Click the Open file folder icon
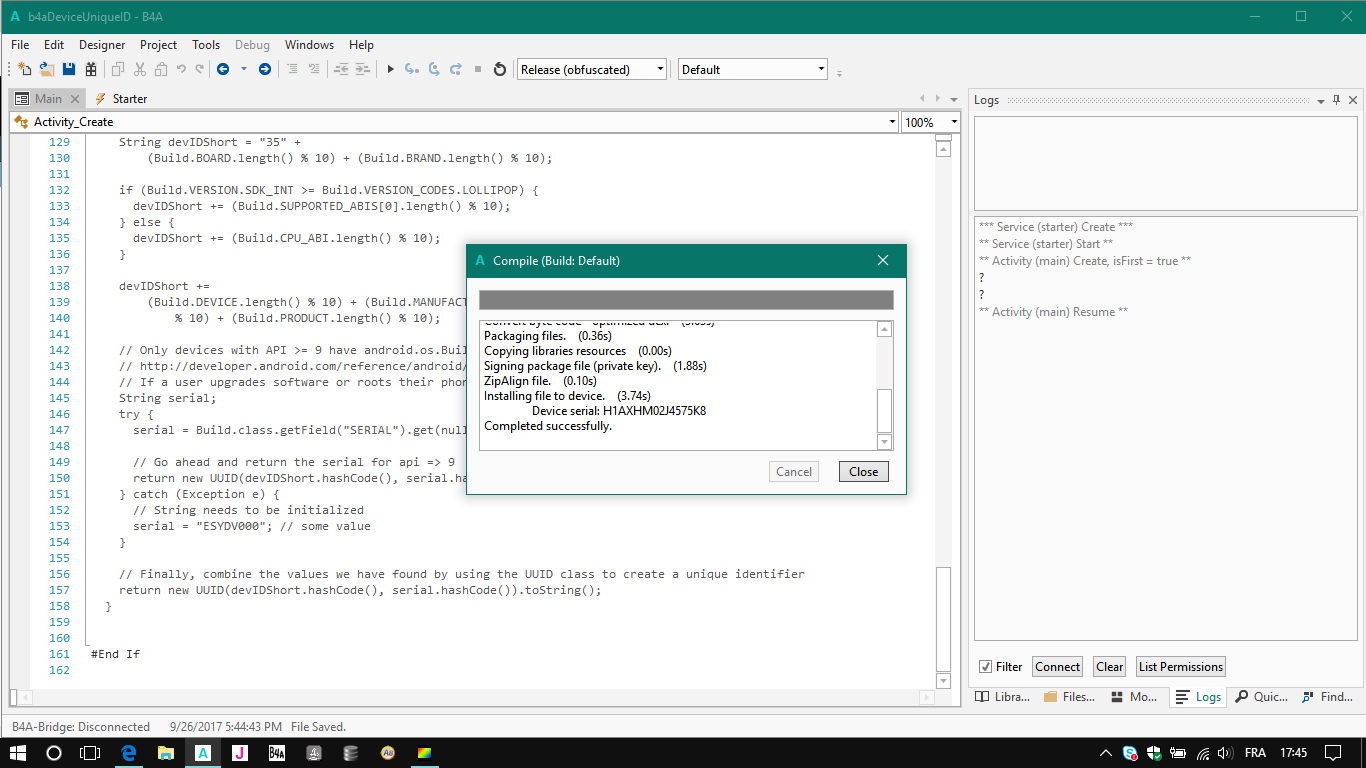This screenshot has width=1366, height=768. click(x=47, y=69)
